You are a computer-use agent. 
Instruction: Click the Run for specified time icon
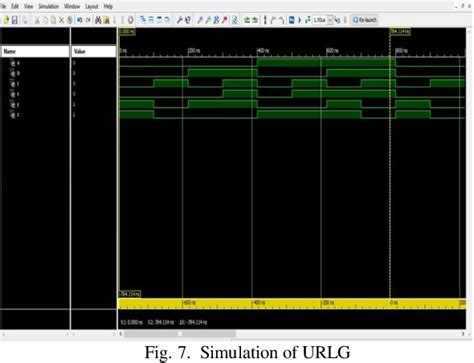click(308, 20)
